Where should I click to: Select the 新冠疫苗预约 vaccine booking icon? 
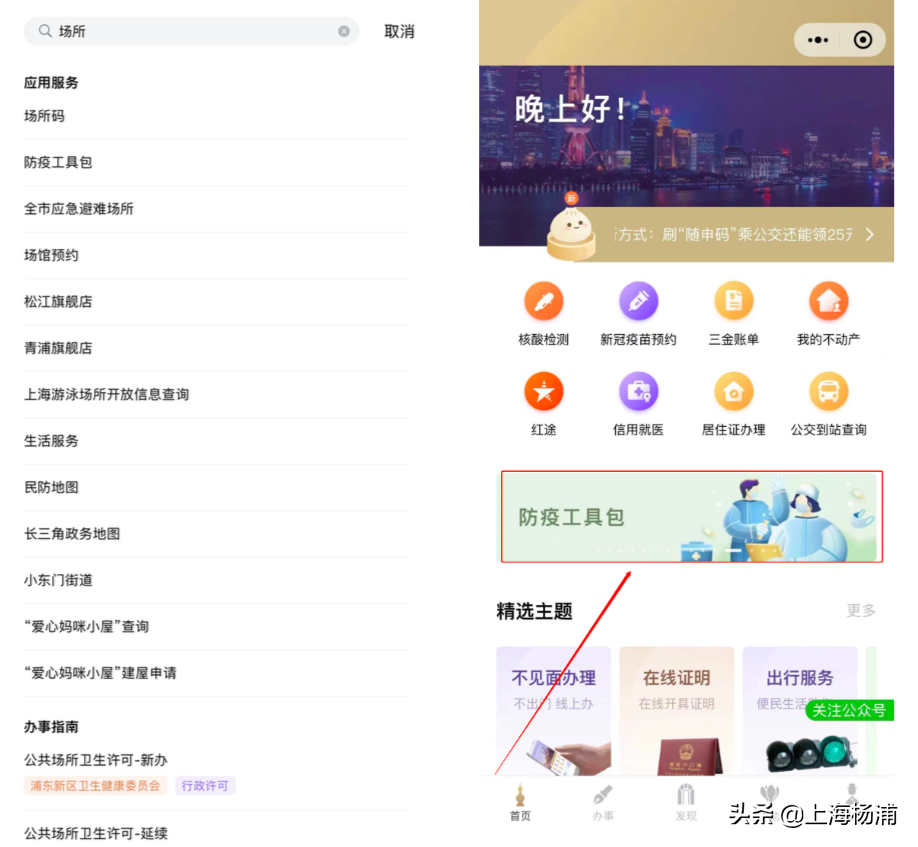pyautogui.click(x=638, y=300)
